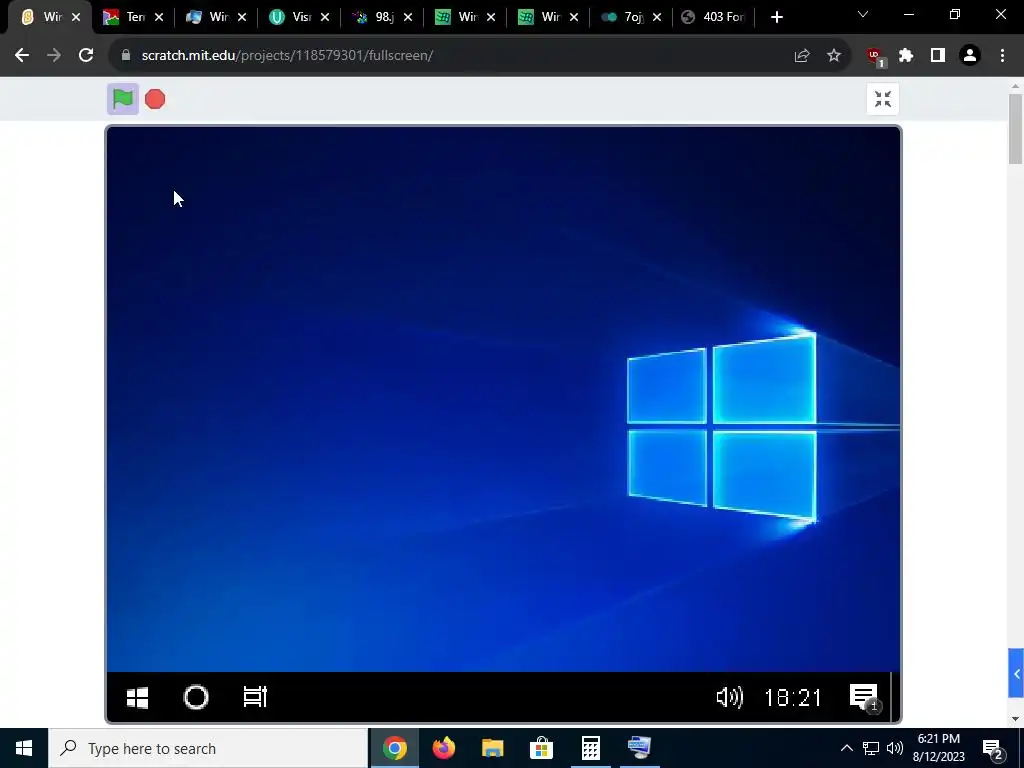Open File Explorer from host taskbar
This screenshot has width=1024, height=768.
point(492,748)
